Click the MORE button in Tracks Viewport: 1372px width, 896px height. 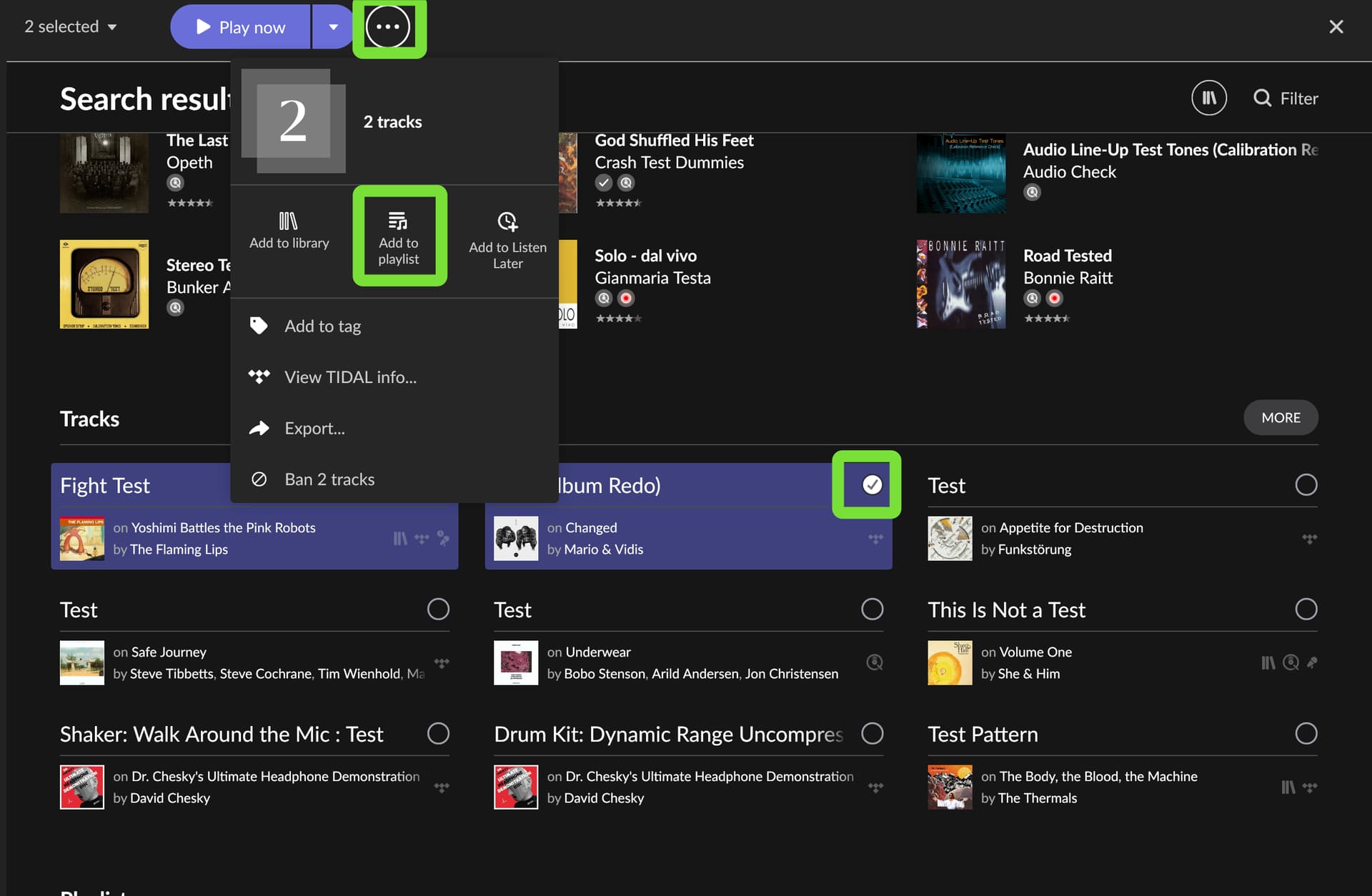(1281, 417)
